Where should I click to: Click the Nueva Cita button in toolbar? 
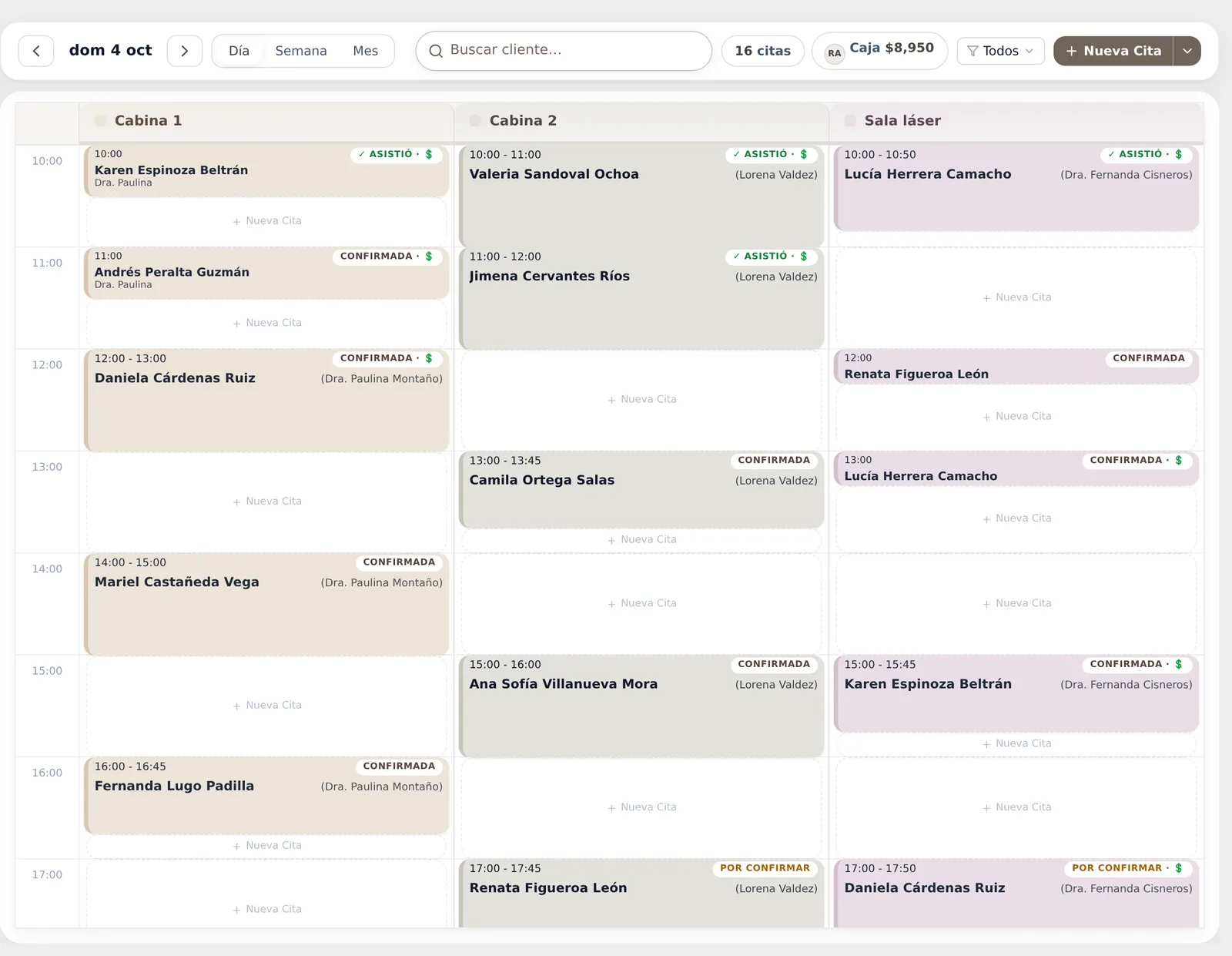click(x=1113, y=51)
